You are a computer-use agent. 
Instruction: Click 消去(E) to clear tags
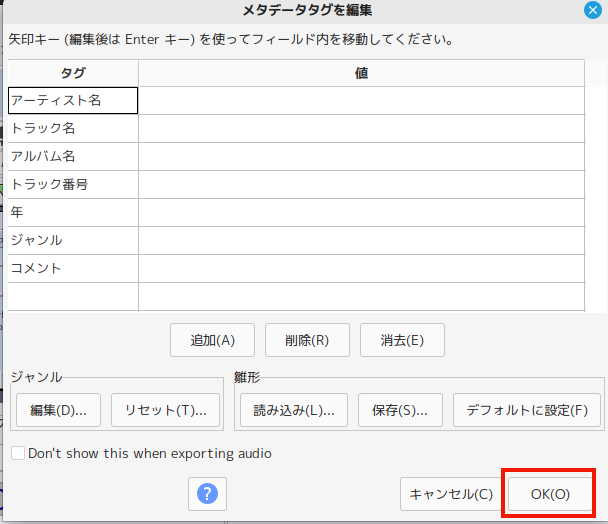point(402,340)
